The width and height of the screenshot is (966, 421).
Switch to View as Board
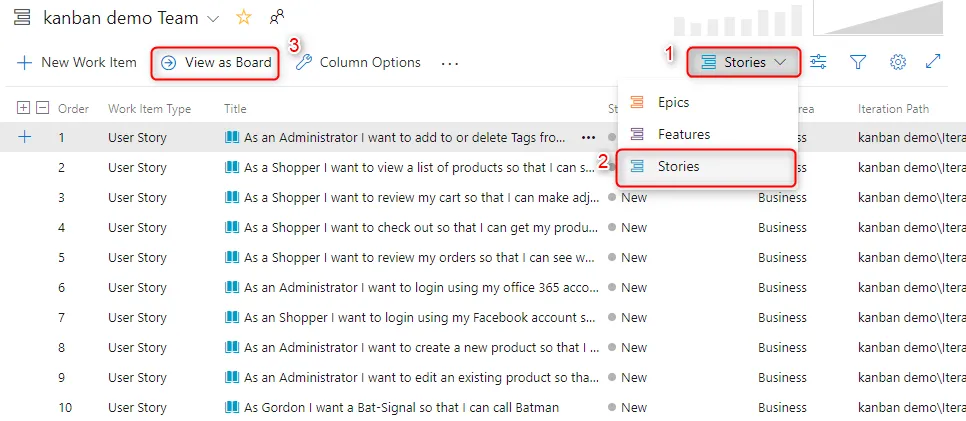[x=215, y=62]
